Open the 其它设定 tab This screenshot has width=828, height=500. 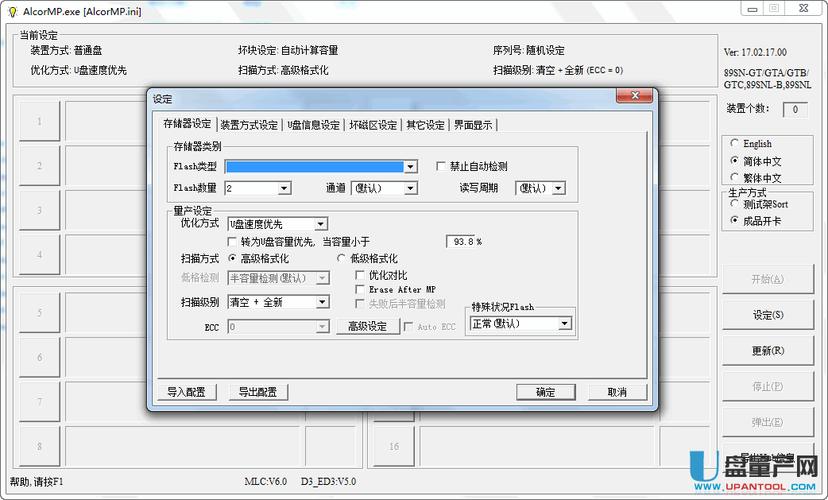pyautogui.click(x=425, y=125)
